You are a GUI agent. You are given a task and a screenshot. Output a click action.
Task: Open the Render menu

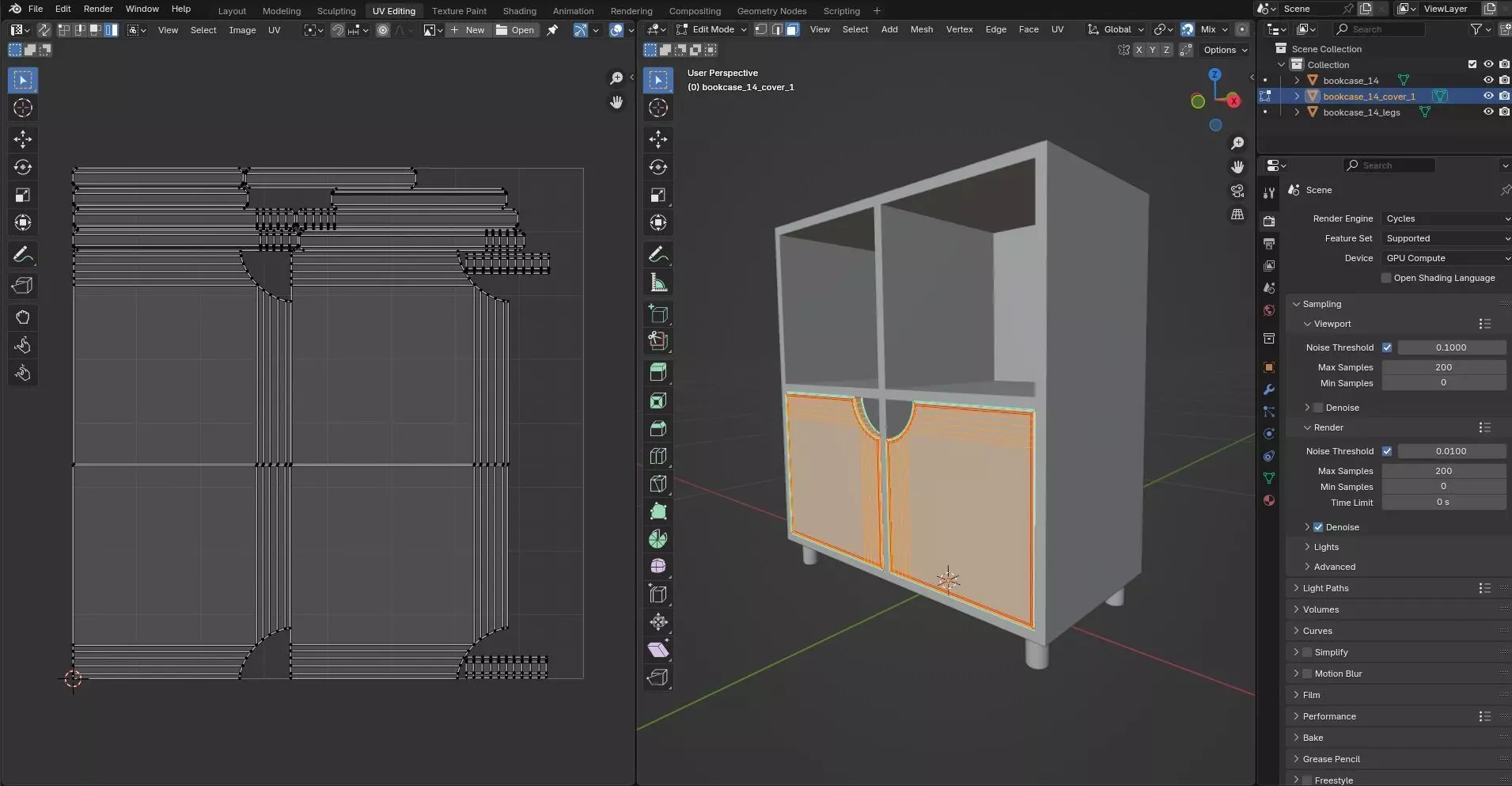click(98, 9)
